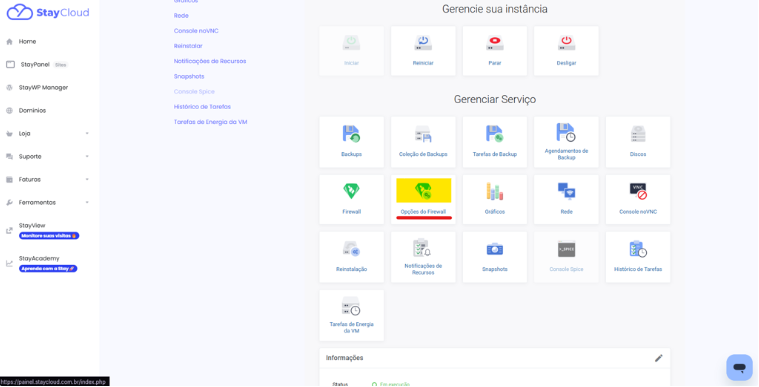Click the Domínios globe icon
759x387 pixels.
coord(9,110)
